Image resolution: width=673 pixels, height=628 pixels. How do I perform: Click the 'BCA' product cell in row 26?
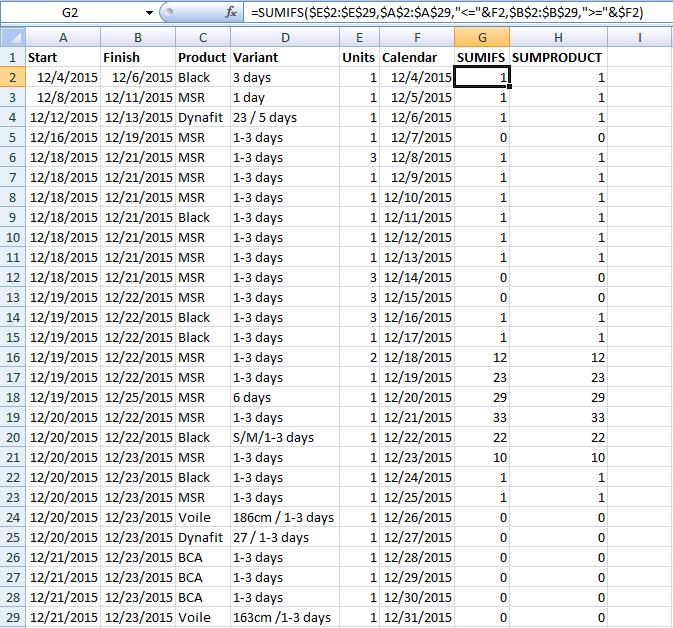pos(203,557)
